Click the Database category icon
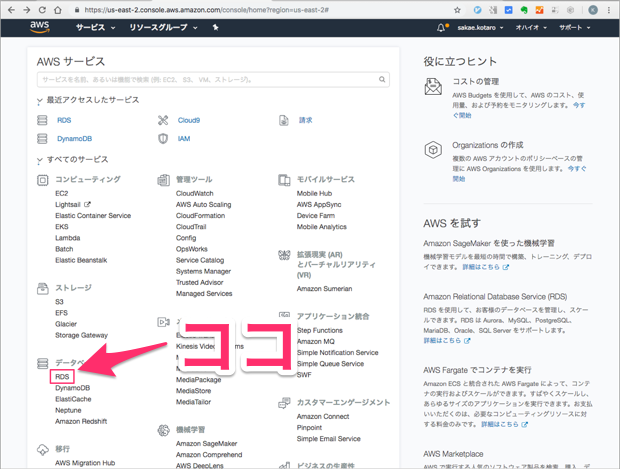The width and height of the screenshot is (620, 469). pos(42,363)
